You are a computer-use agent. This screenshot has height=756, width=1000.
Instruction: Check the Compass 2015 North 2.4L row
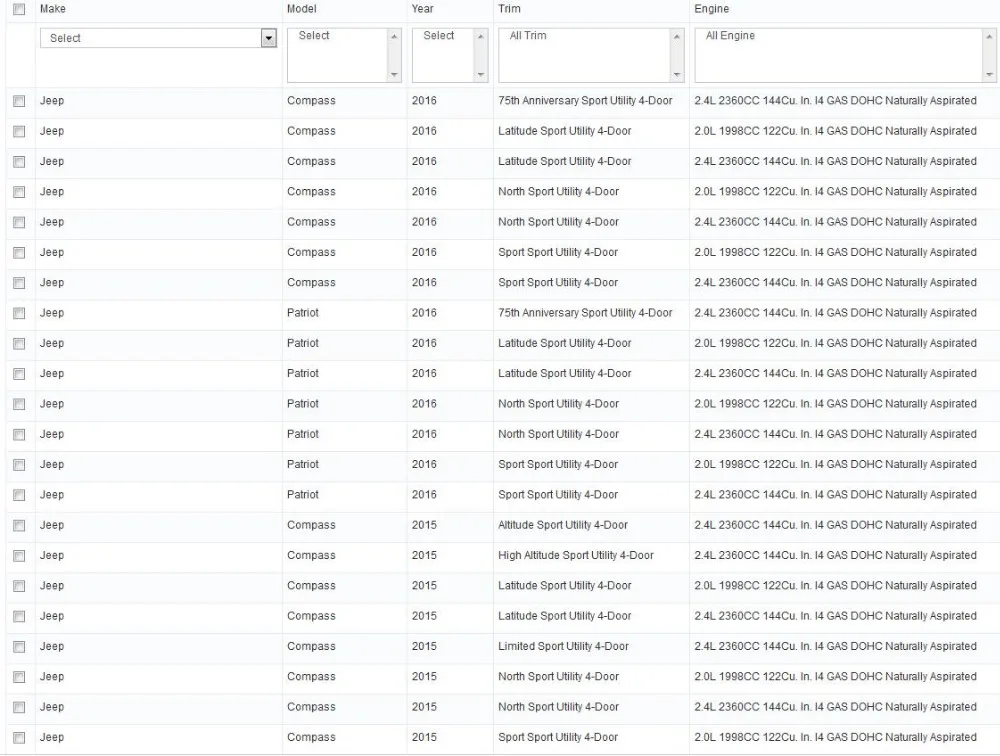tap(19, 708)
